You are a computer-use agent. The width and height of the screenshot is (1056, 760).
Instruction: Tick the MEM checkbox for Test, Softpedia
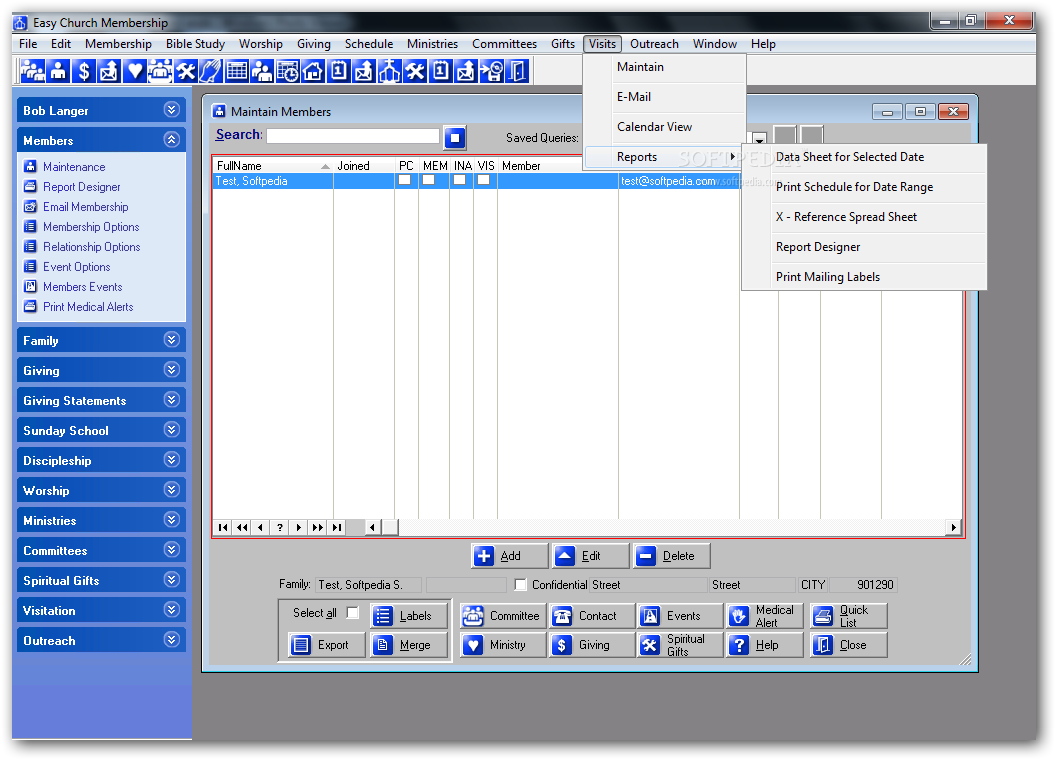tap(428, 181)
